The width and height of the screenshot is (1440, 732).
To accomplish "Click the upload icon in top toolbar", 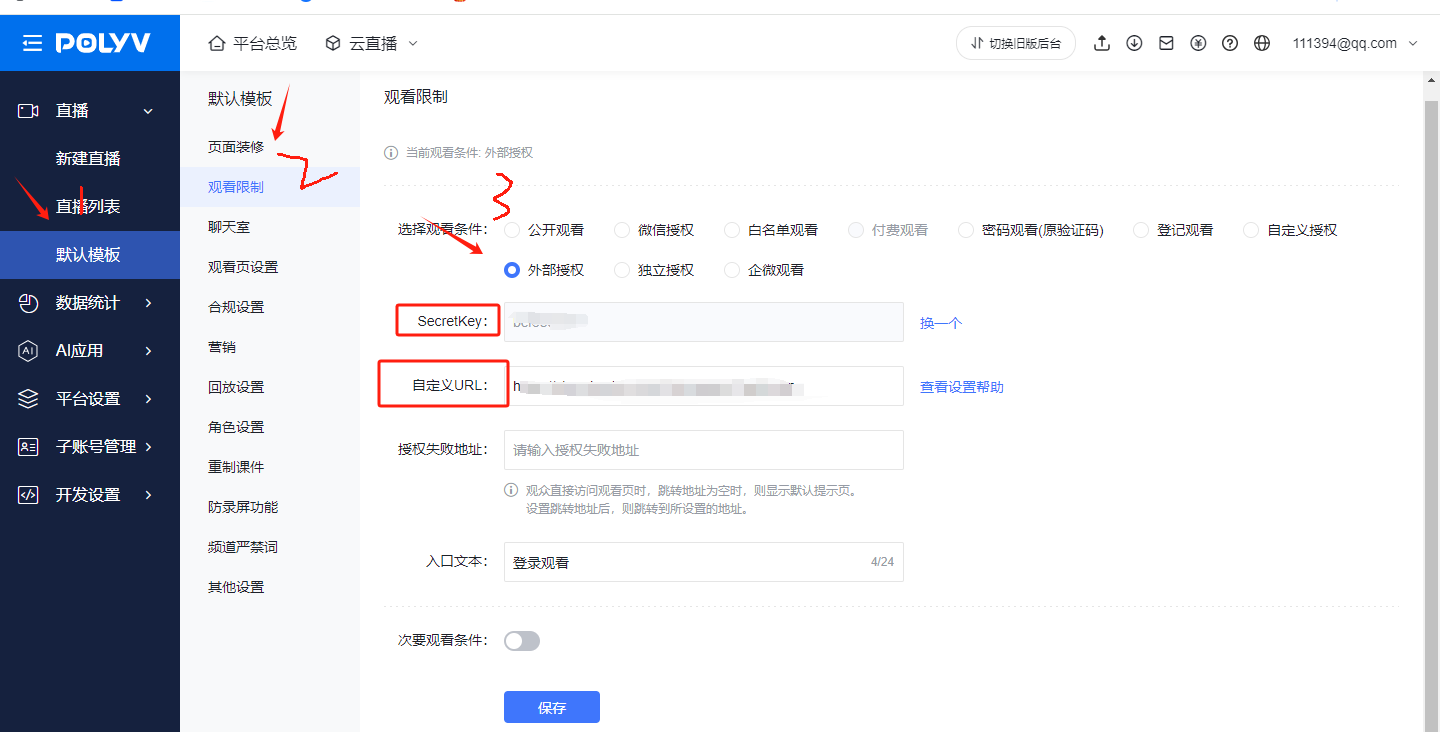I will tap(1102, 43).
